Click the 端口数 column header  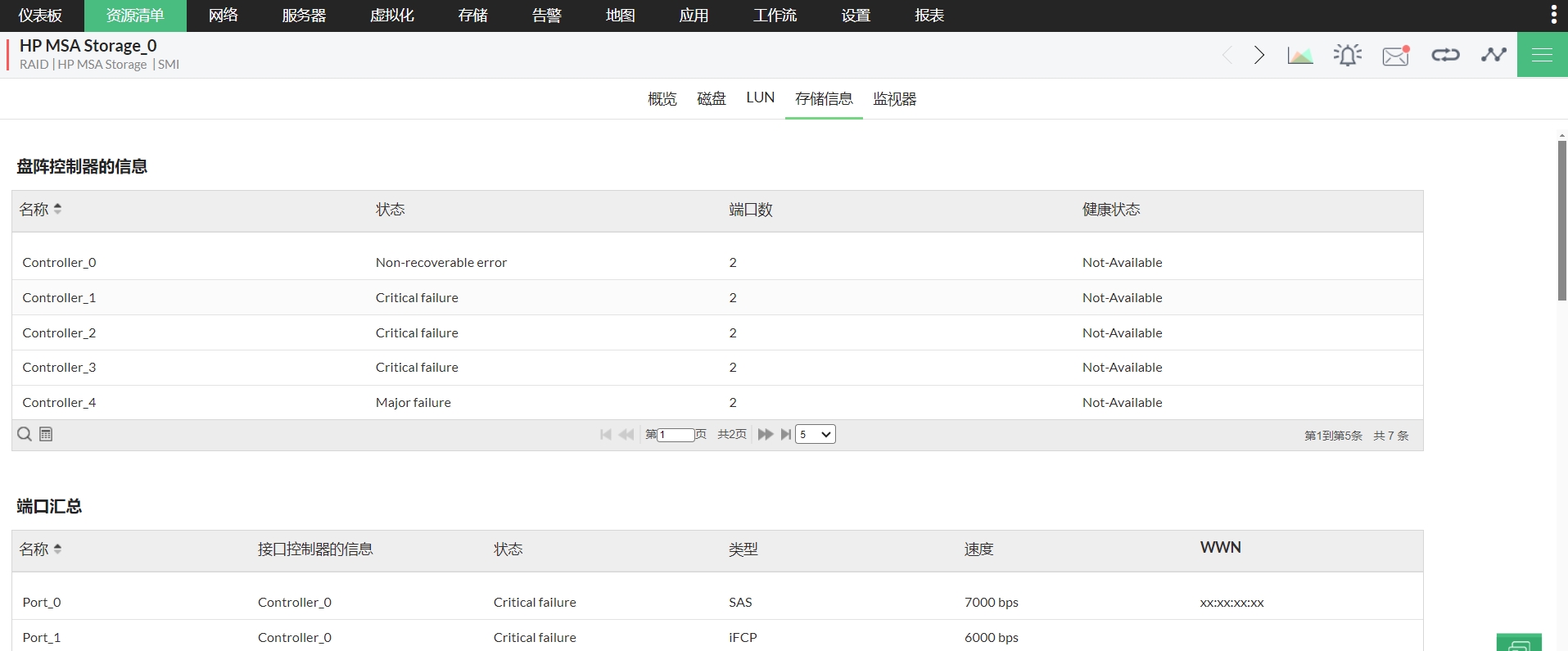pos(751,210)
